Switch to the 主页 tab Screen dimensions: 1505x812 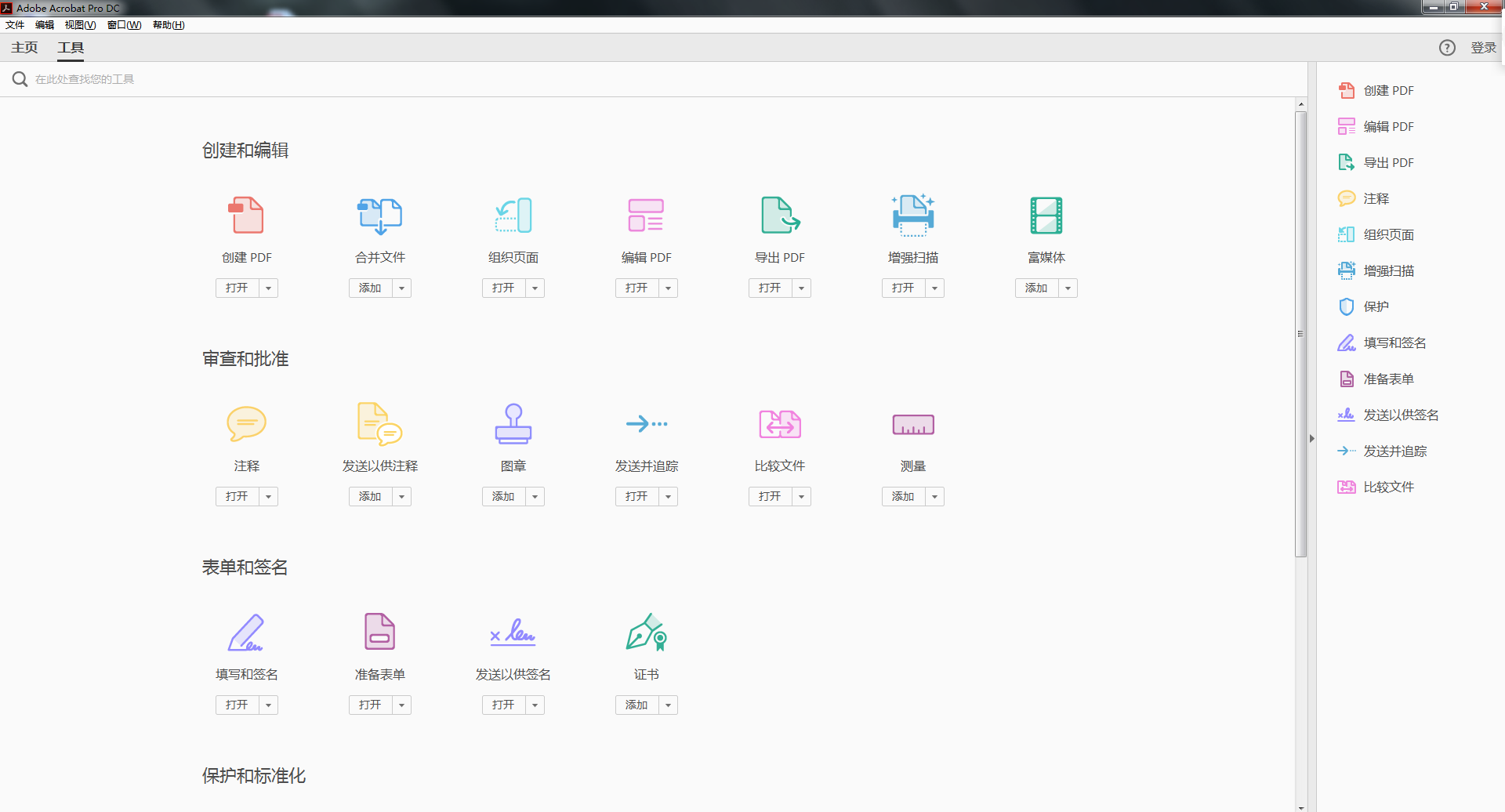[x=24, y=48]
